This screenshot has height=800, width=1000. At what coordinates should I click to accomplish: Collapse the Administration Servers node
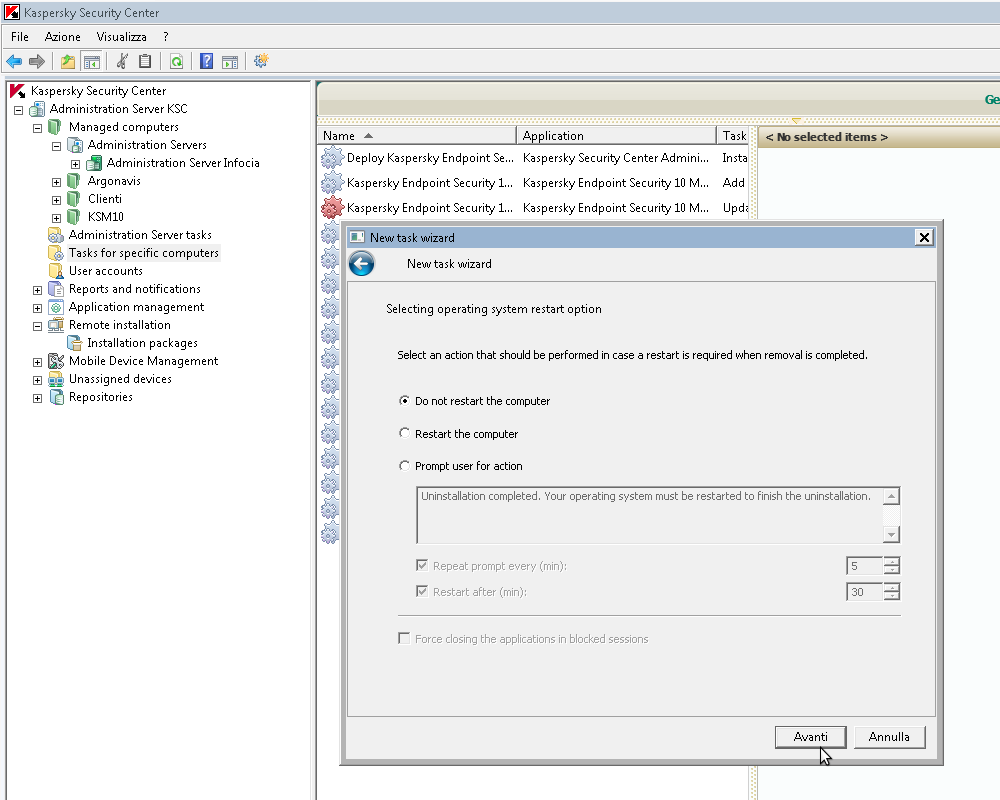tap(56, 146)
